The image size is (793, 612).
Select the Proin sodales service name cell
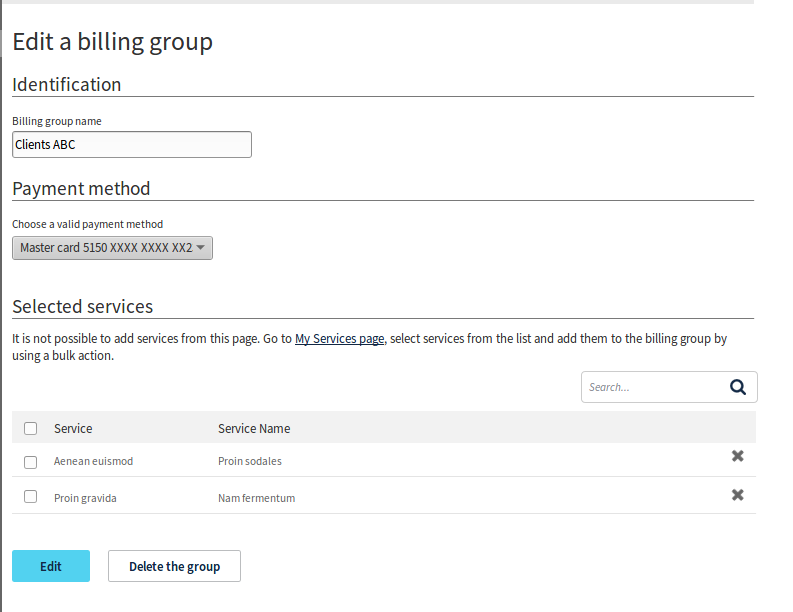(x=250, y=462)
